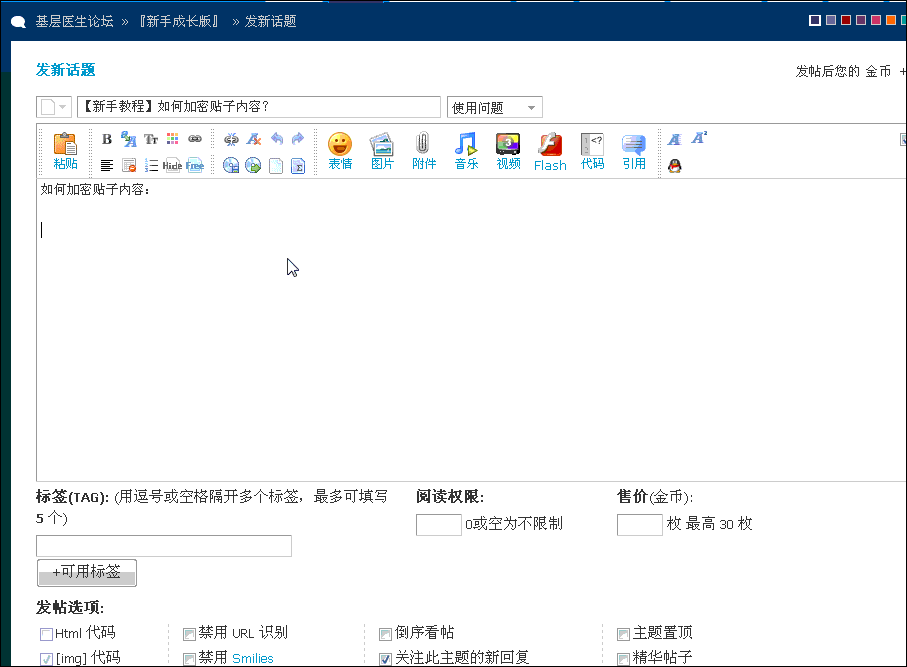Insert music via 音乐 icon

(466, 150)
